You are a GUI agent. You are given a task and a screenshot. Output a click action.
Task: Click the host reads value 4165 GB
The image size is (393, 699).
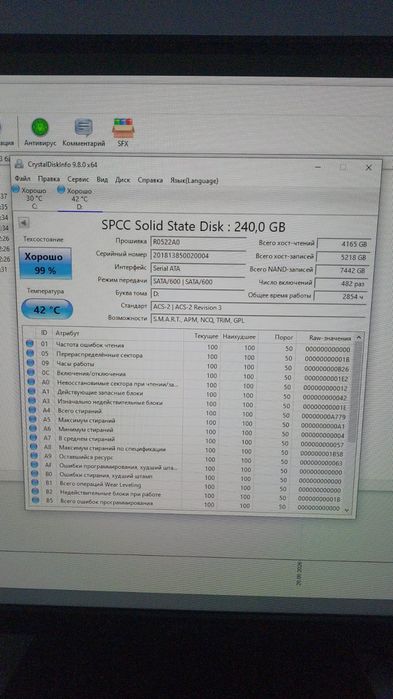coord(344,244)
